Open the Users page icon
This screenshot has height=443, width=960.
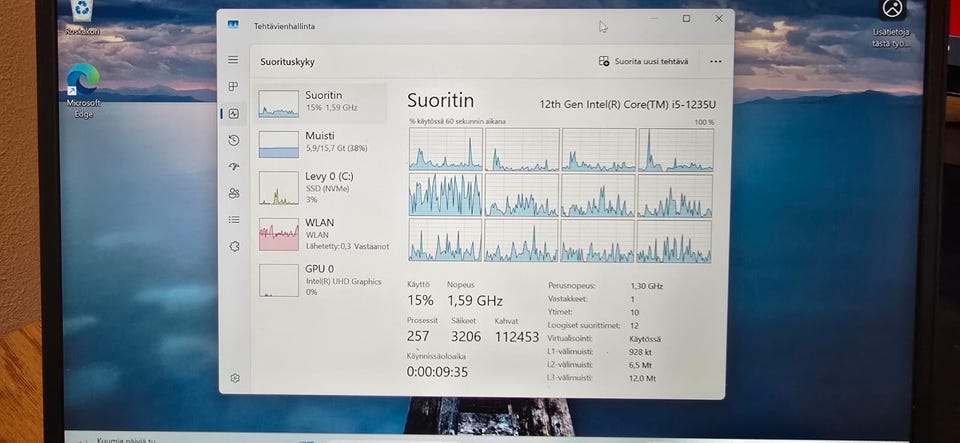233,193
